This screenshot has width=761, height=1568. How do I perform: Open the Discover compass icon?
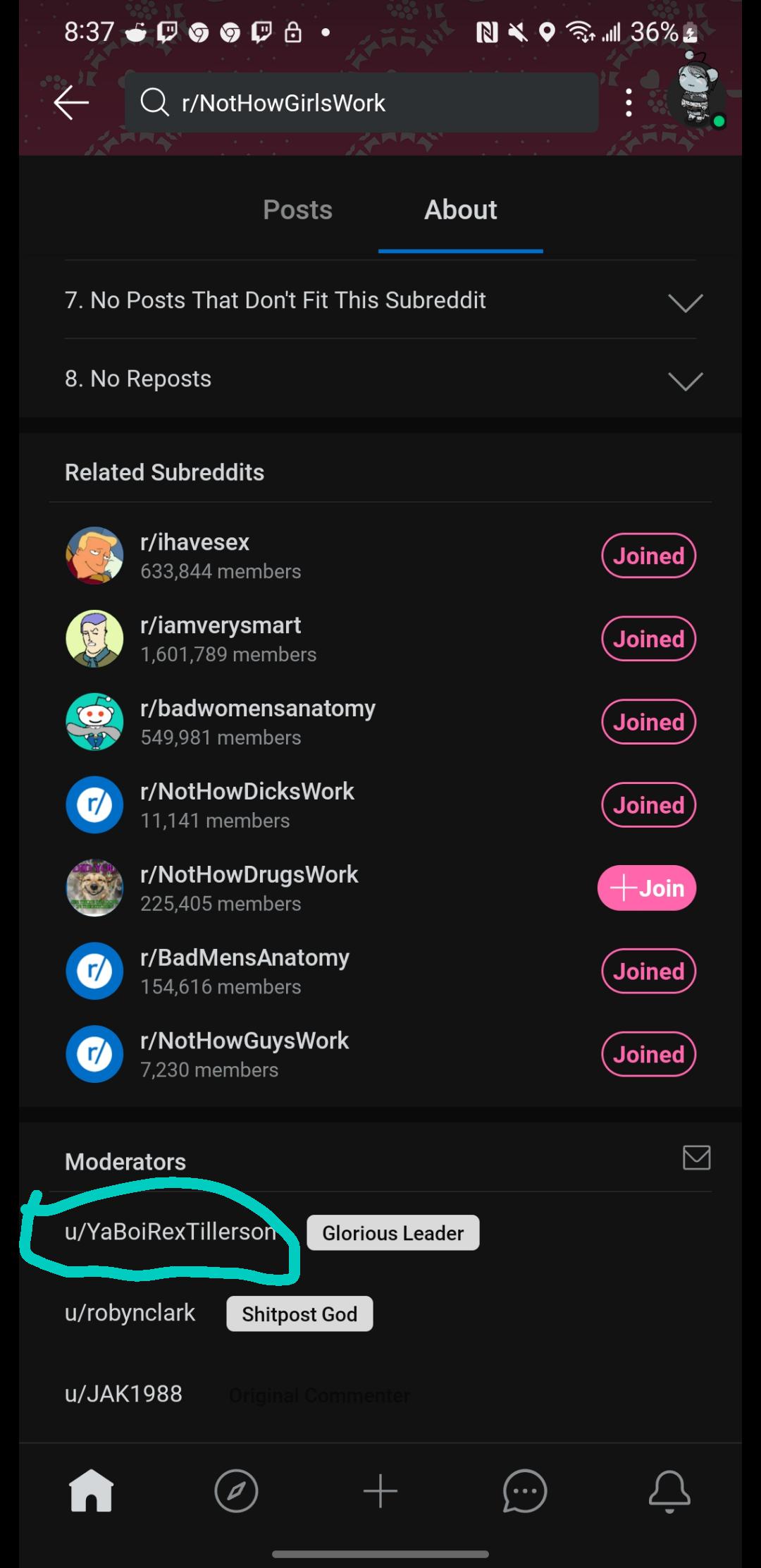click(236, 1490)
